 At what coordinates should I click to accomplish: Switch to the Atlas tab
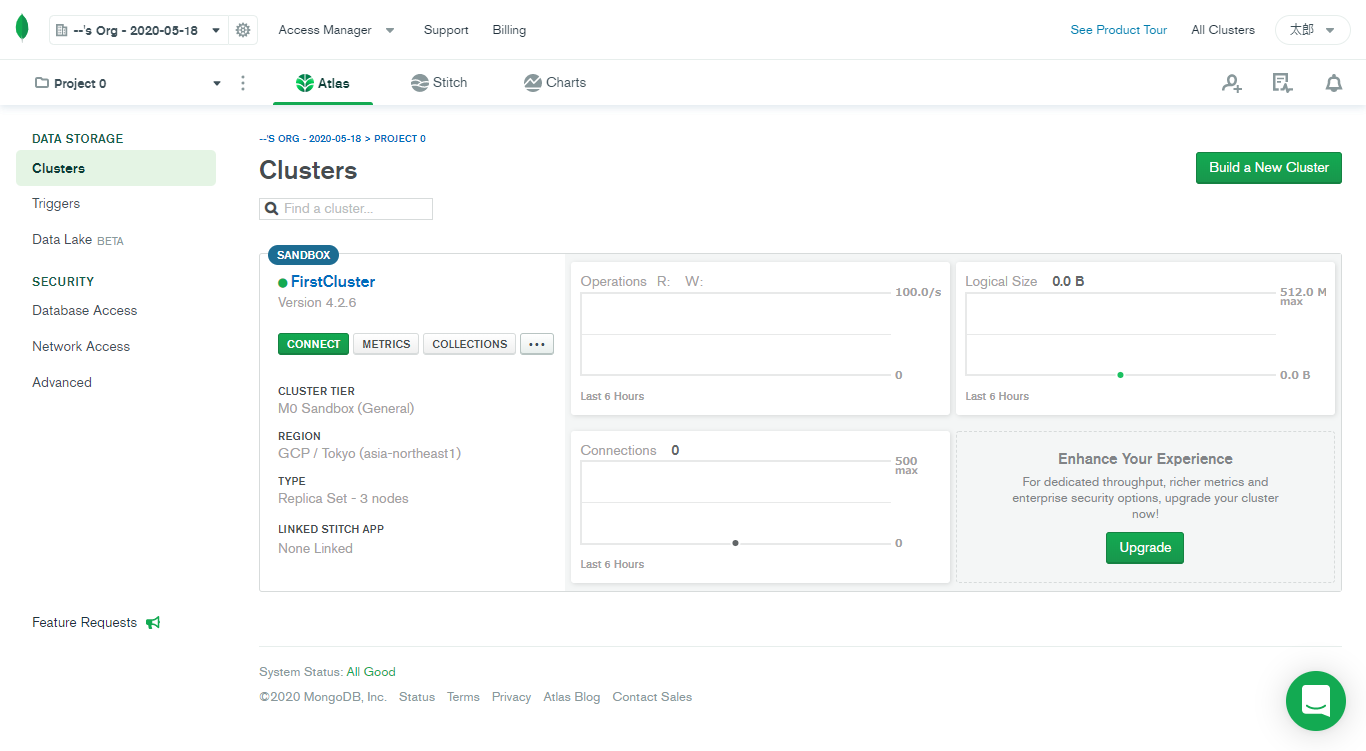point(323,83)
